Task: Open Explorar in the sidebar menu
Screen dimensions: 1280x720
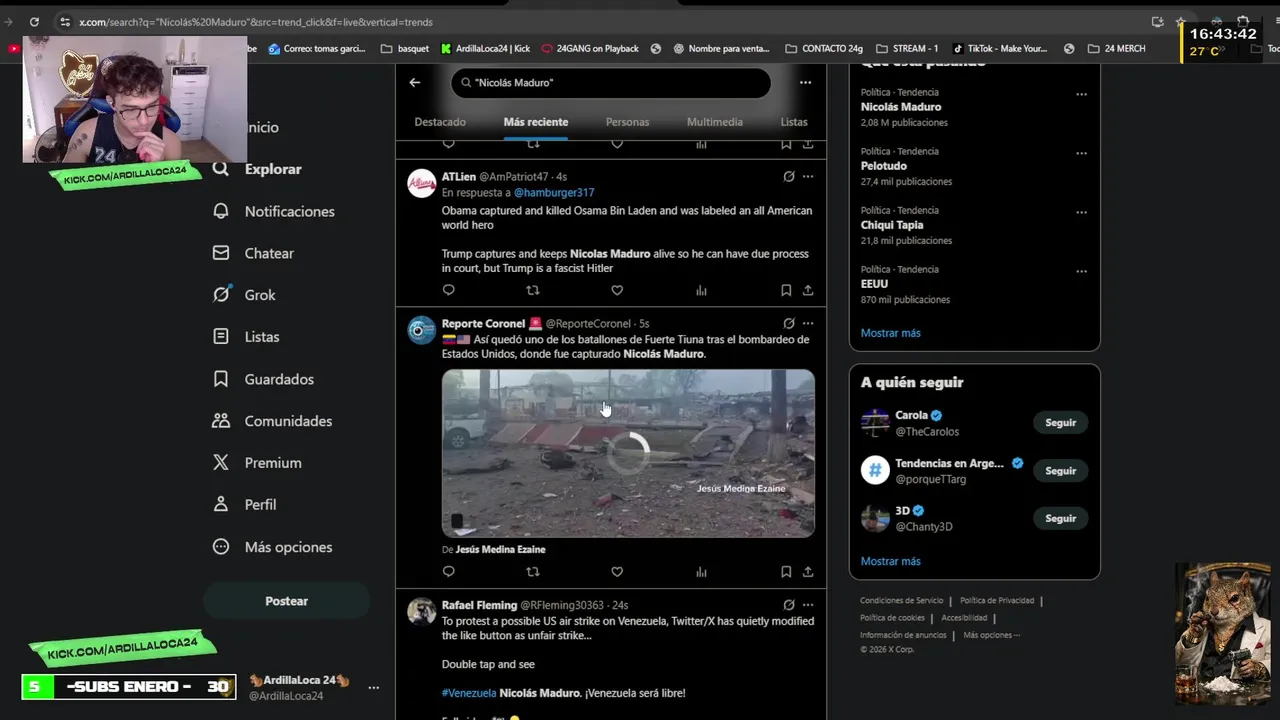Action: coord(273,169)
